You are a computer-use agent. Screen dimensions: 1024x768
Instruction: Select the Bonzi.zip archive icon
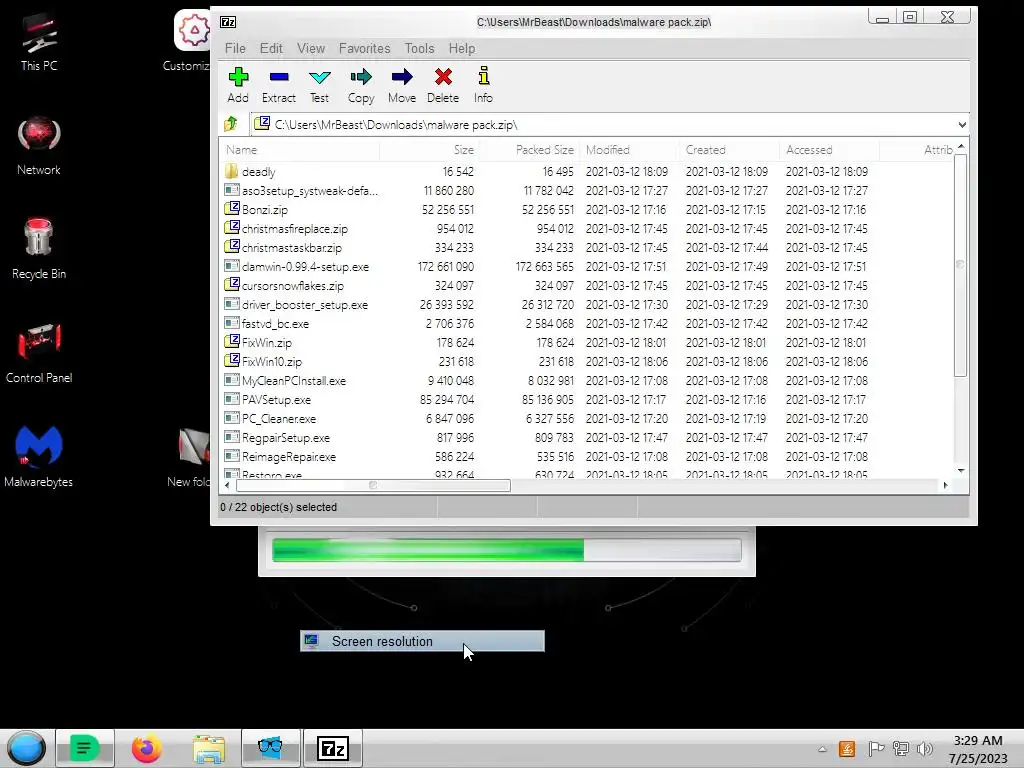pos(232,209)
